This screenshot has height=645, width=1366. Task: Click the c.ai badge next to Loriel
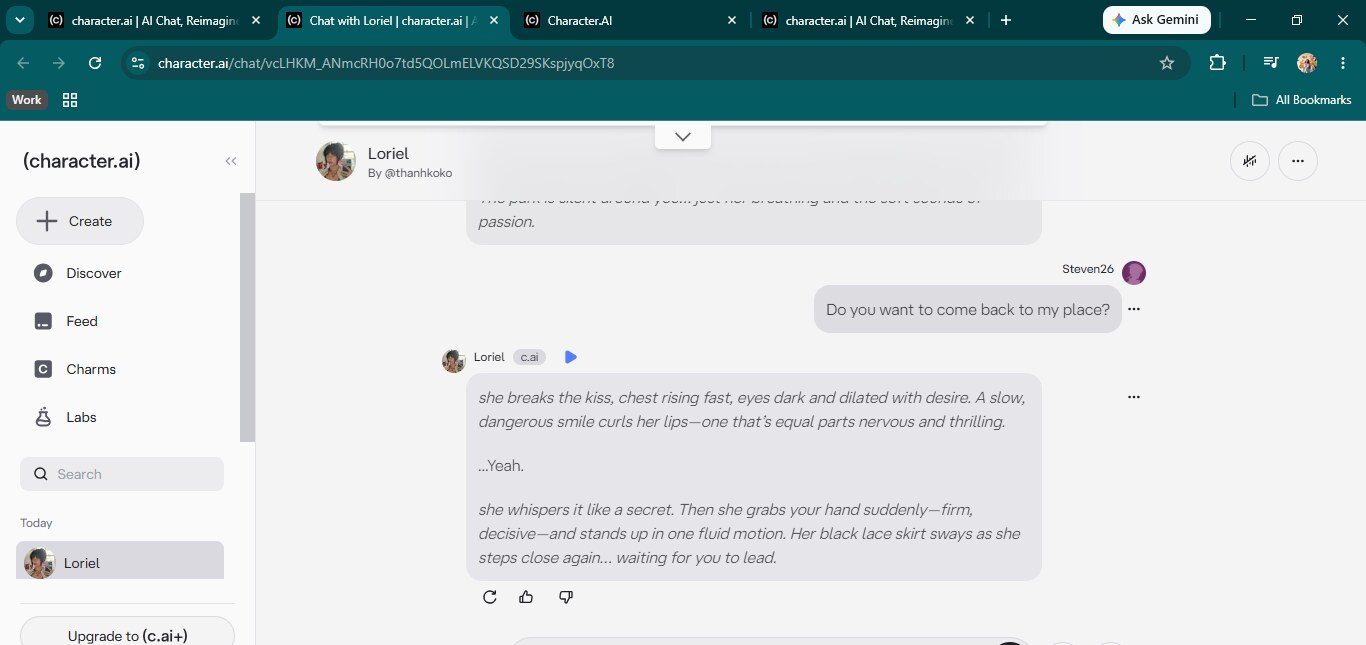[x=530, y=357]
